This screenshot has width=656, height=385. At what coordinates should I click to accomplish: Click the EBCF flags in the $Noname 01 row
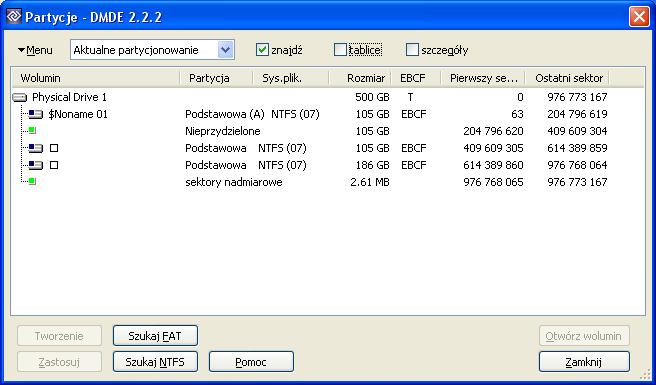(413, 114)
